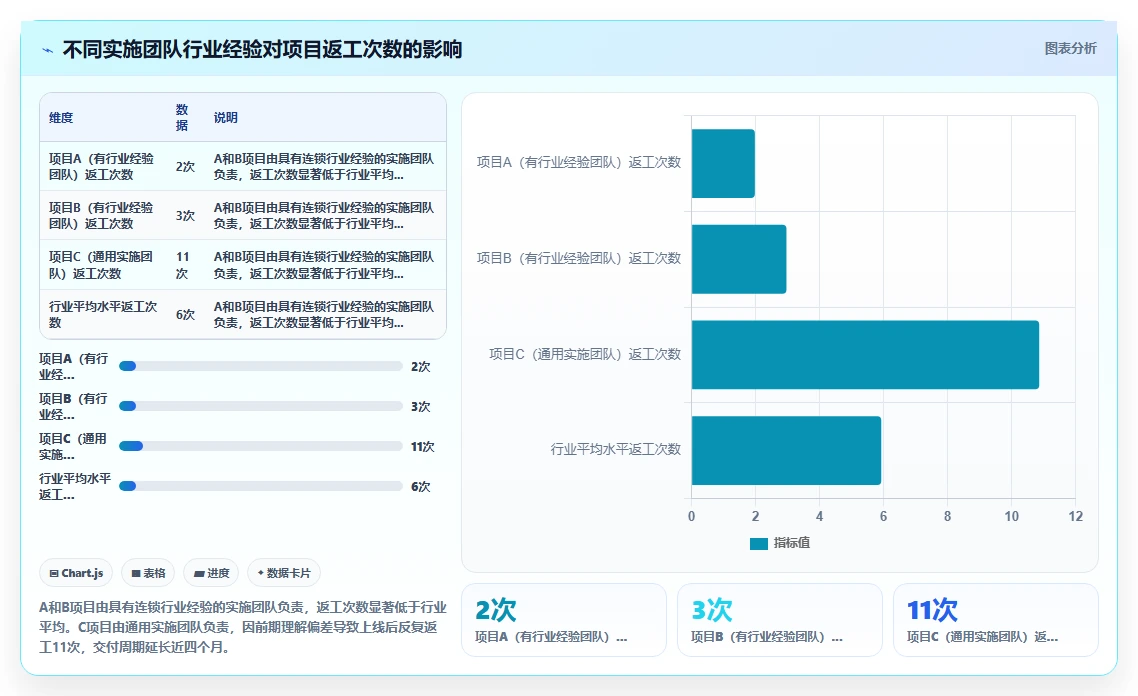
Task: Click the 图表分析 label in header
Action: point(1070,49)
